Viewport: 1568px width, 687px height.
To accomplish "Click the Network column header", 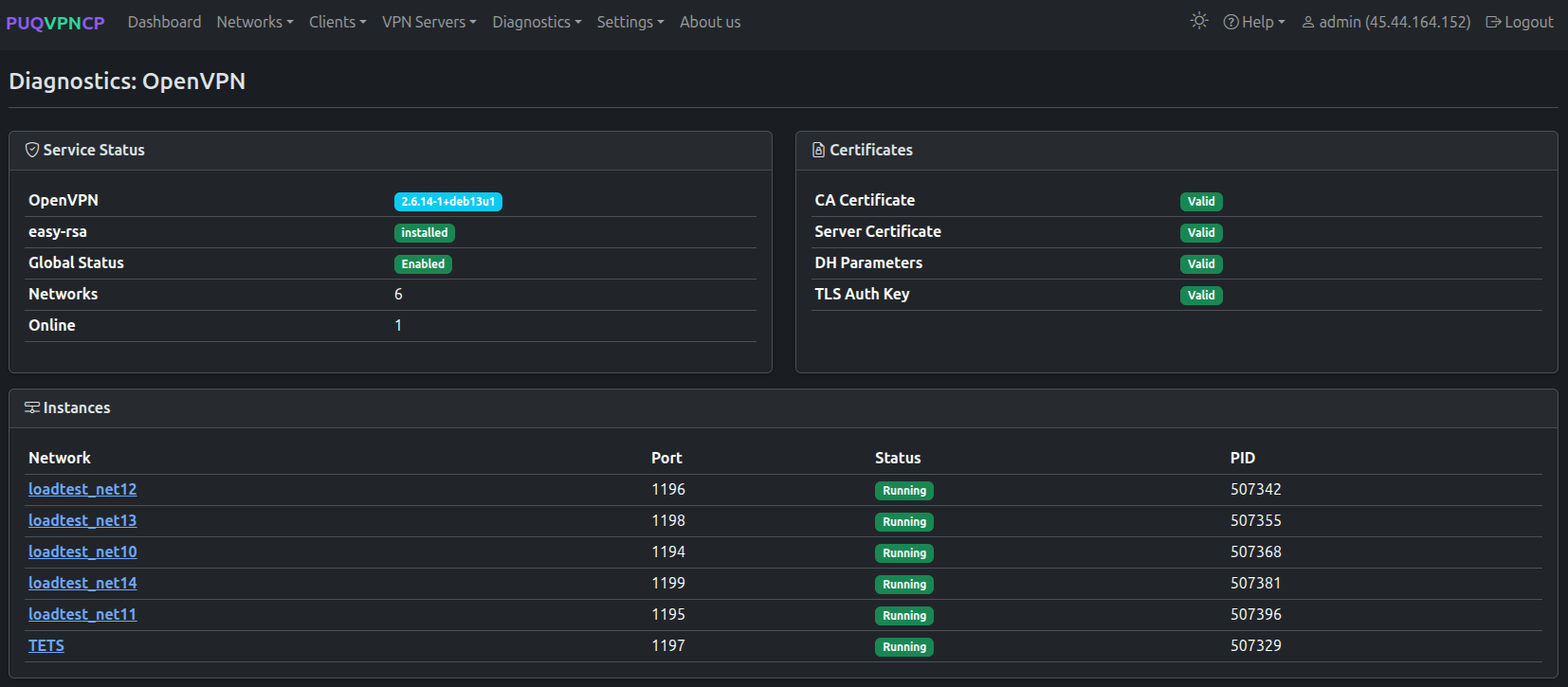I will pyautogui.click(x=60, y=458).
